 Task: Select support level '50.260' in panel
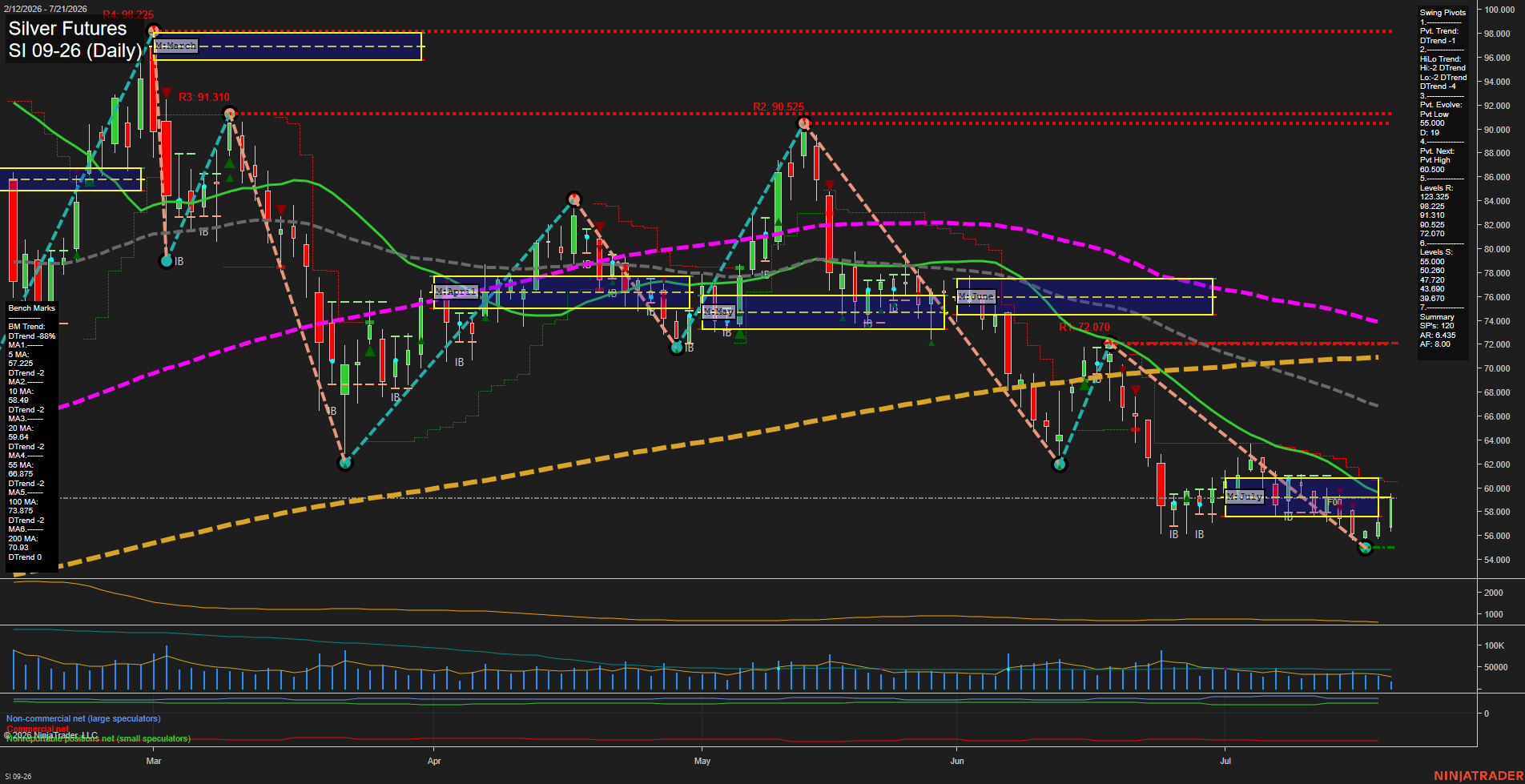(x=1432, y=271)
